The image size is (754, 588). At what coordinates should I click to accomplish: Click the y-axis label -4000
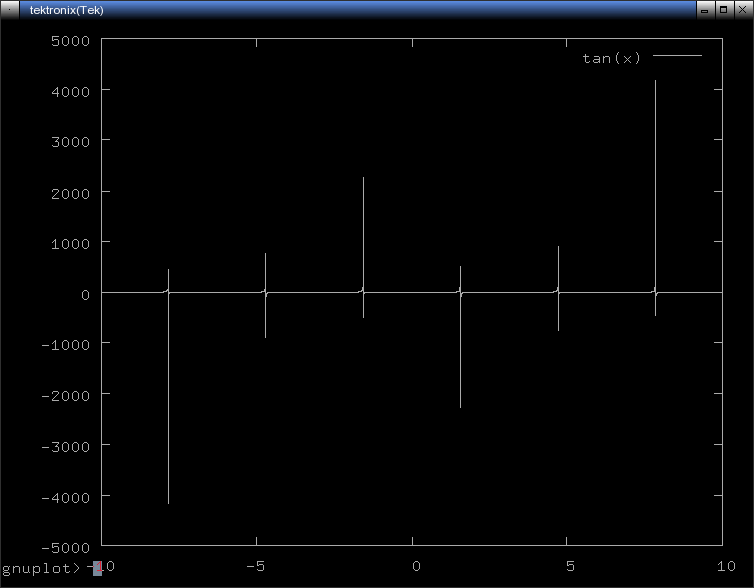(x=65, y=498)
